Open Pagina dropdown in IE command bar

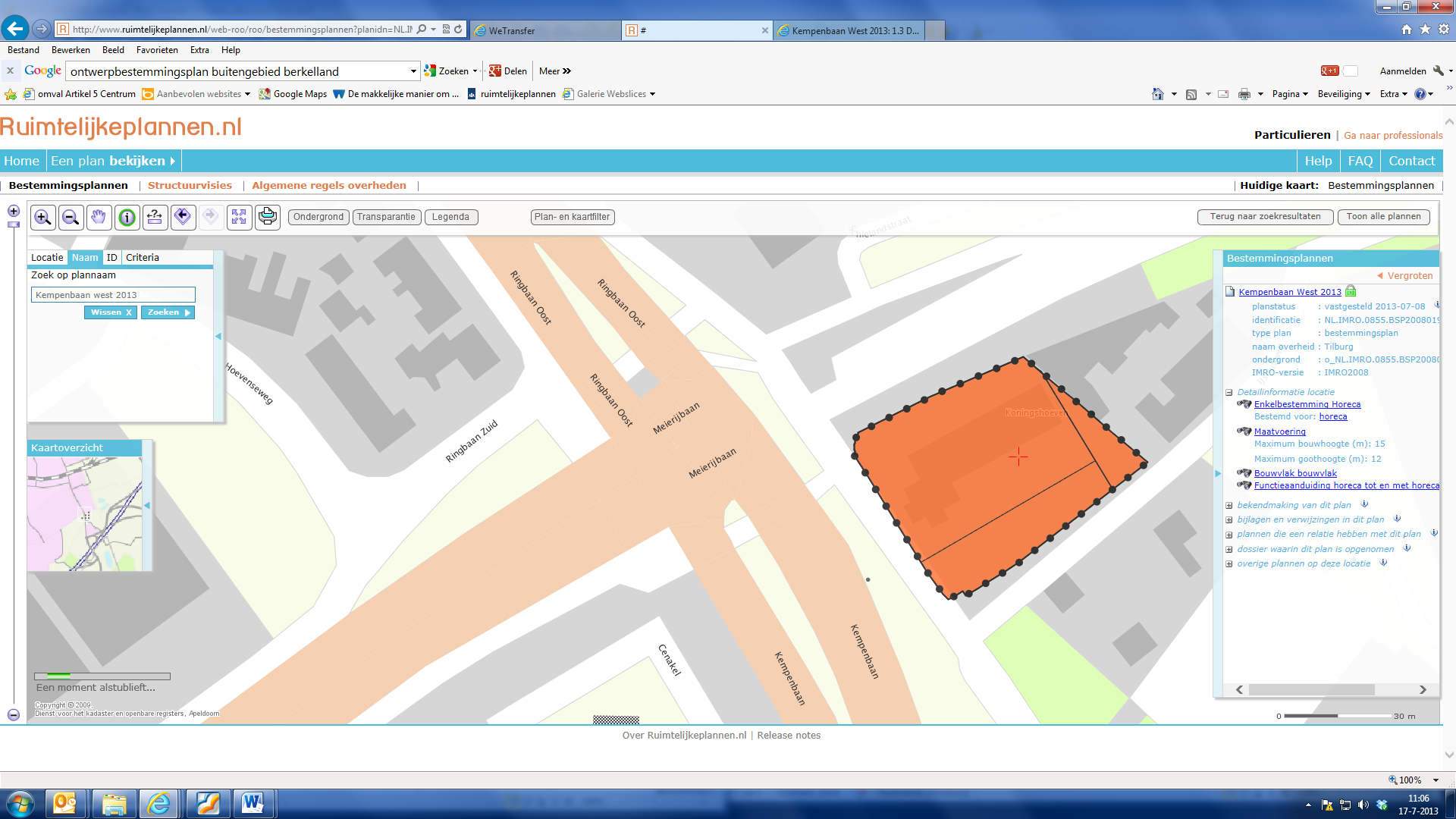[x=1290, y=94]
